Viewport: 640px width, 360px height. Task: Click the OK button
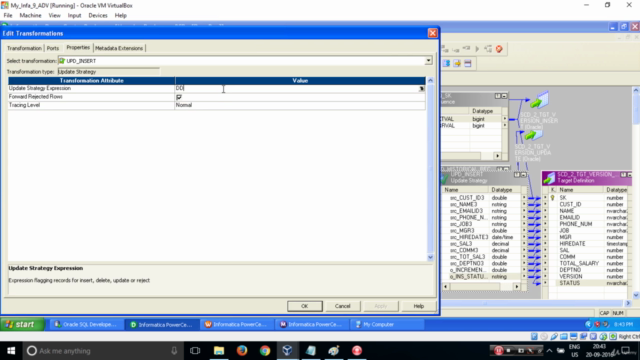click(304, 306)
